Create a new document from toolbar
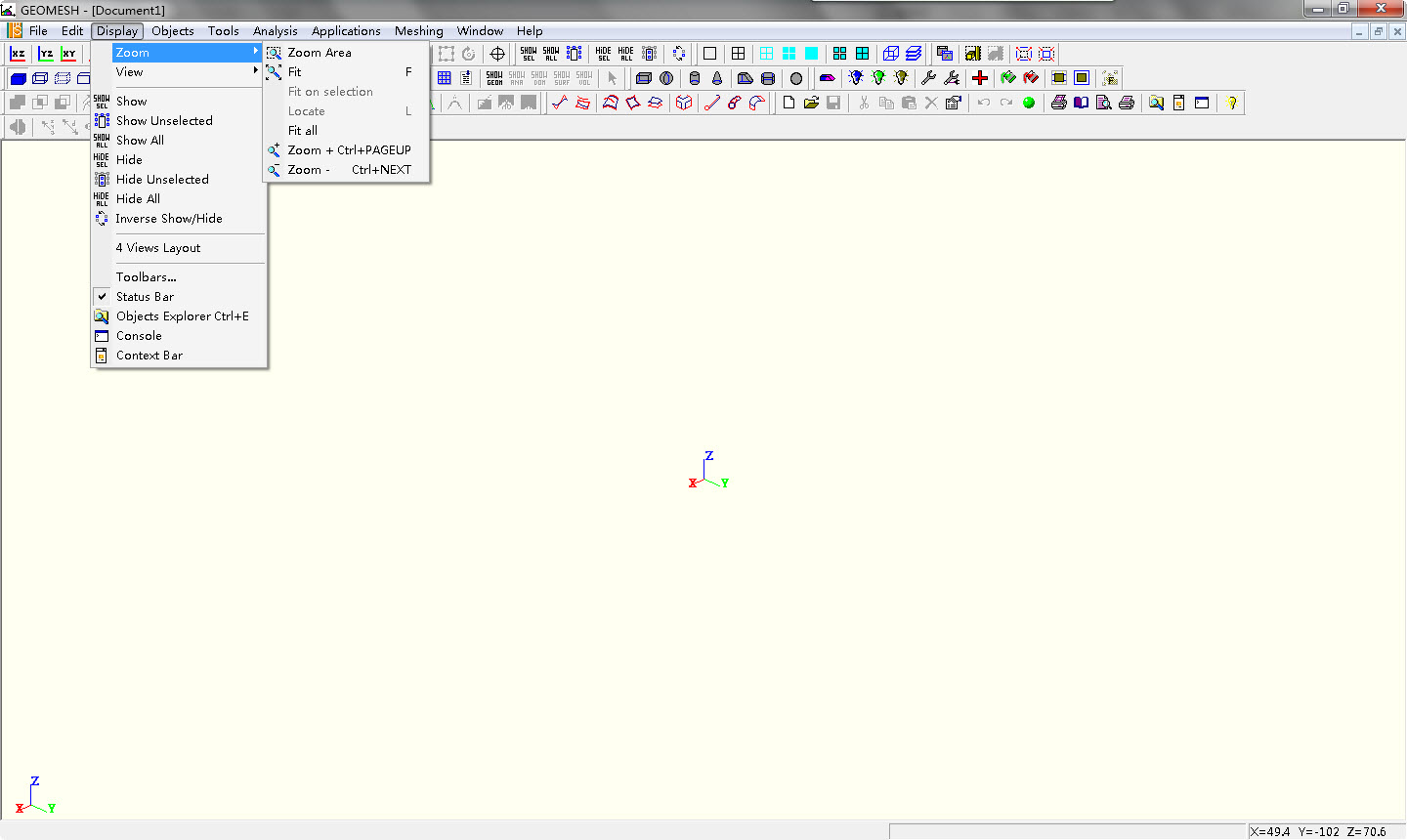Viewport: 1407px width, 840px height. point(789,103)
